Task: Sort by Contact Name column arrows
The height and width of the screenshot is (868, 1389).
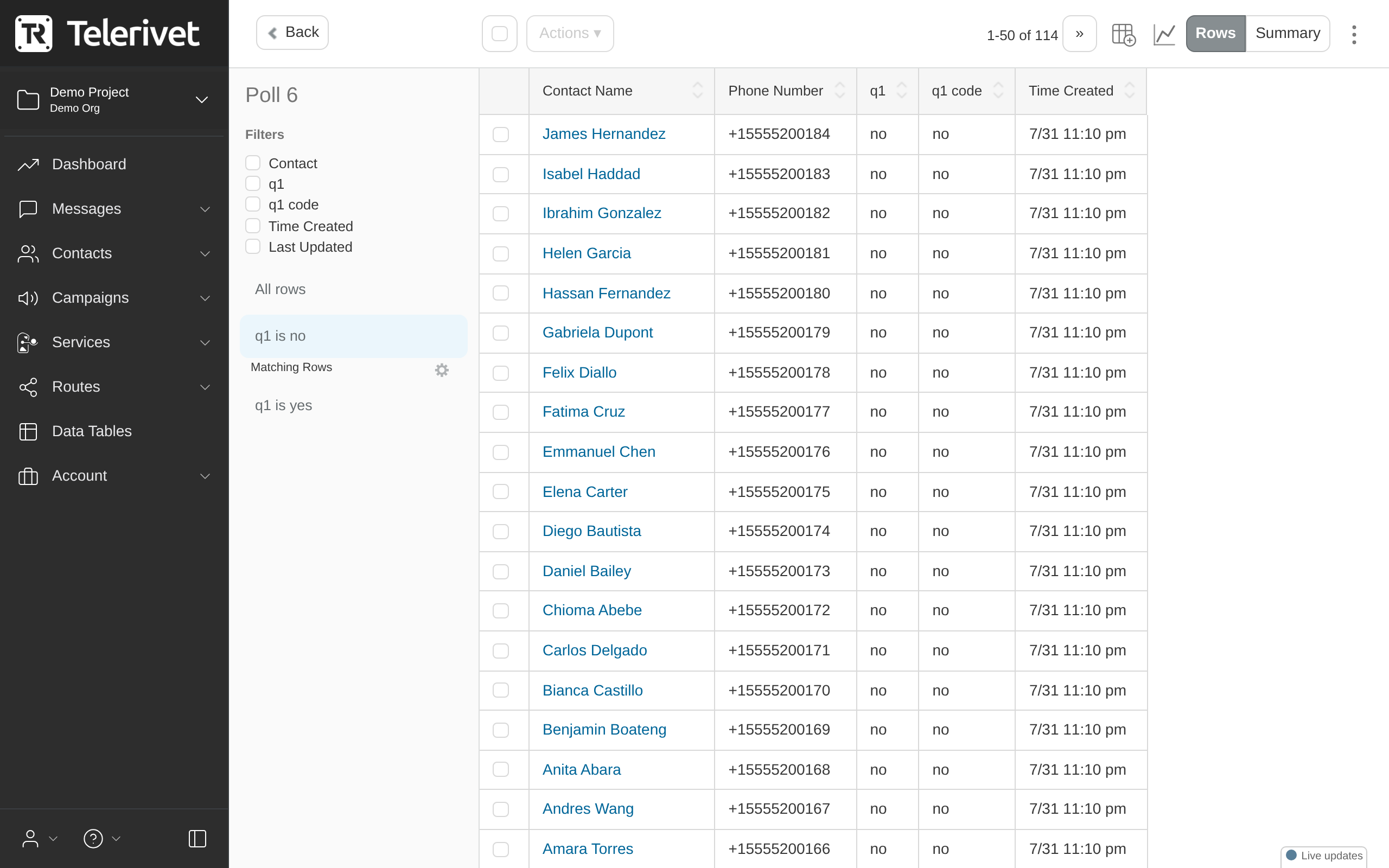Action: (x=698, y=91)
